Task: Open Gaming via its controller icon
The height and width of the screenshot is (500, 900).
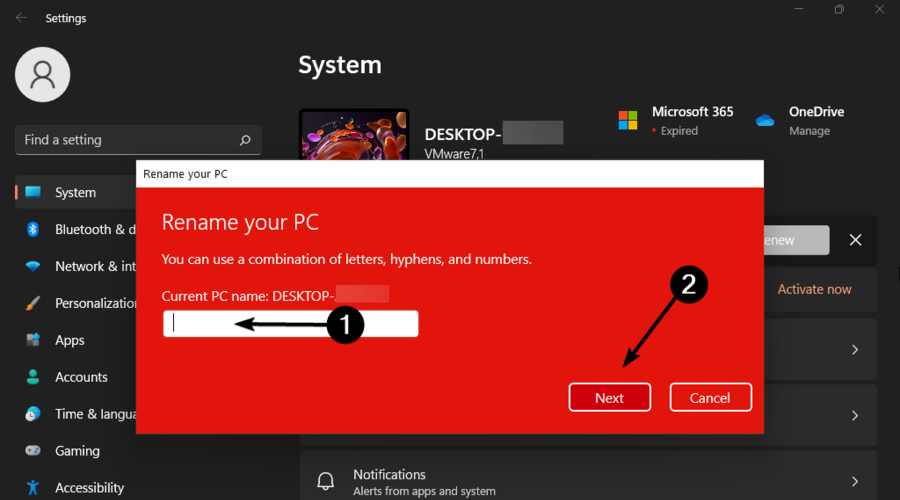Action: coord(33,451)
